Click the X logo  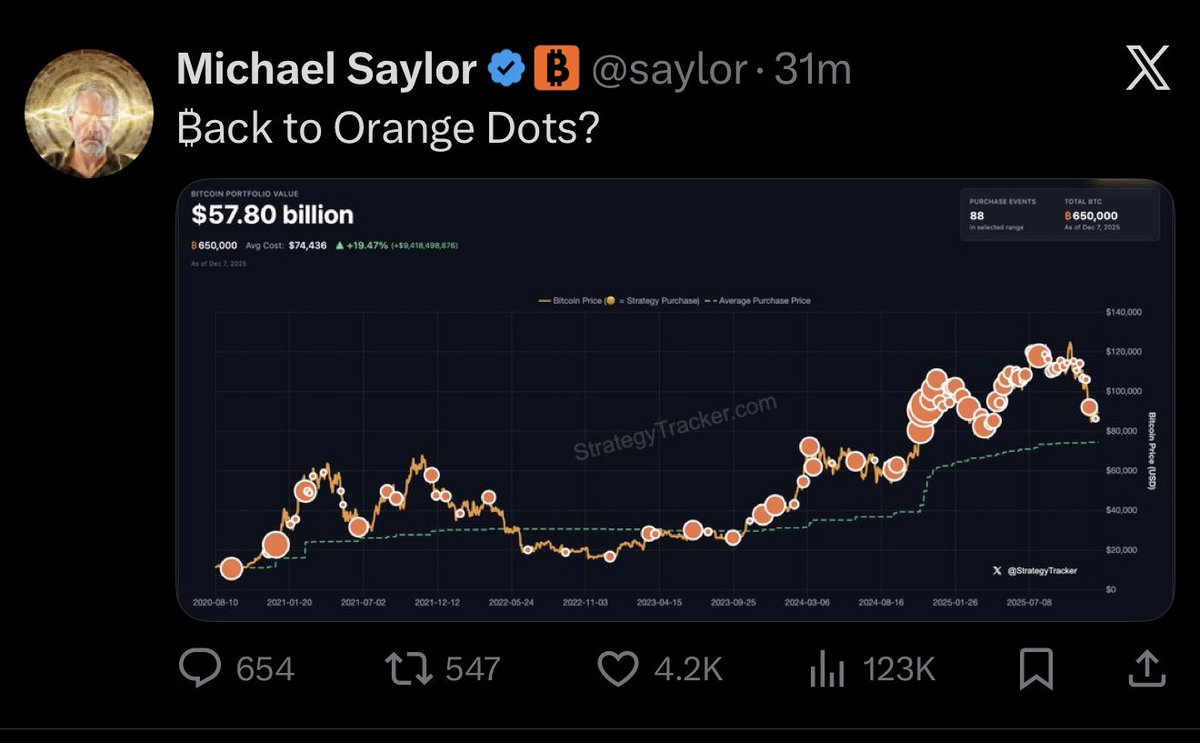[x=1147, y=71]
